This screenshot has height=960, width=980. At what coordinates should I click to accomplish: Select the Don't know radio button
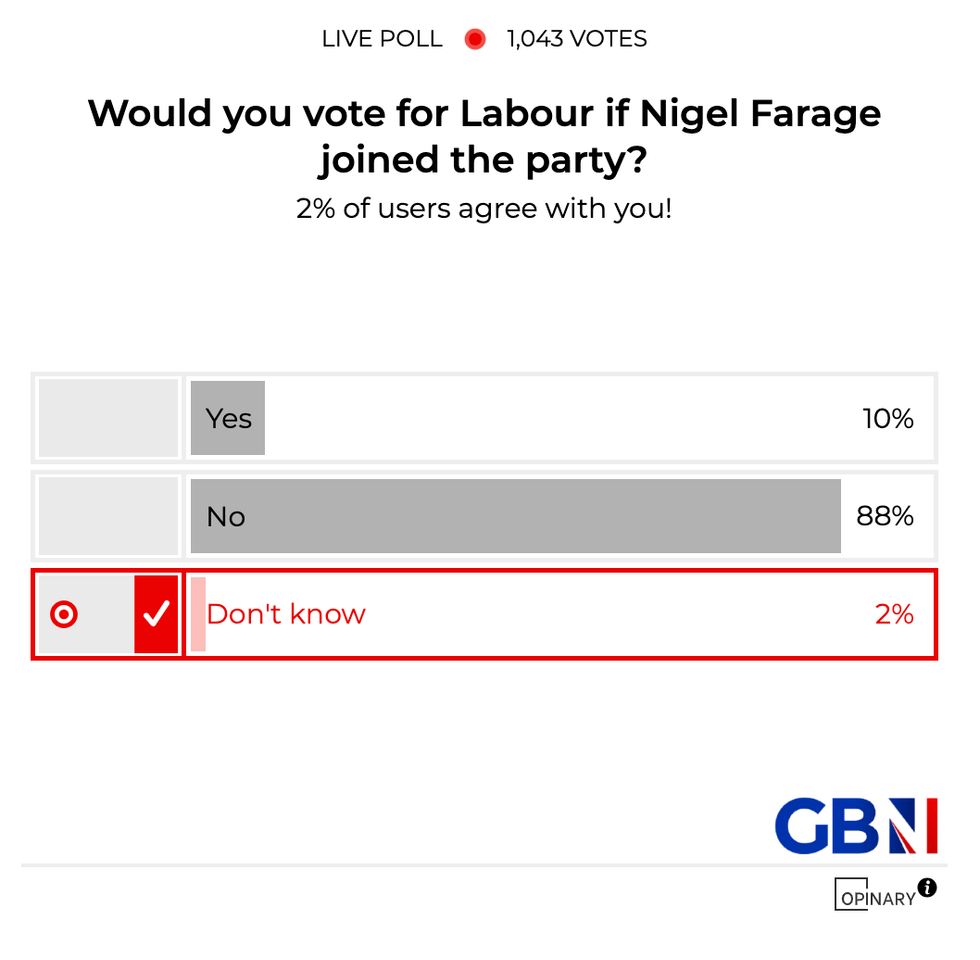tap(64, 615)
